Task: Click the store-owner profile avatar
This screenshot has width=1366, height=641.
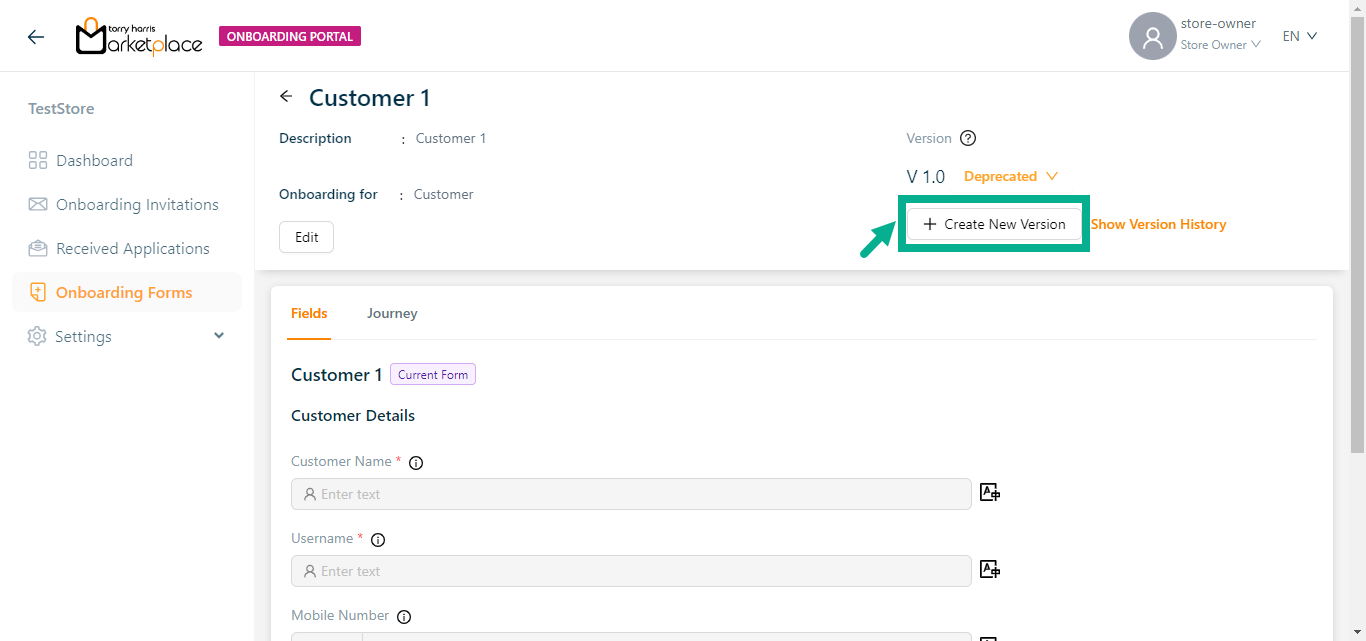Action: coord(1152,37)
